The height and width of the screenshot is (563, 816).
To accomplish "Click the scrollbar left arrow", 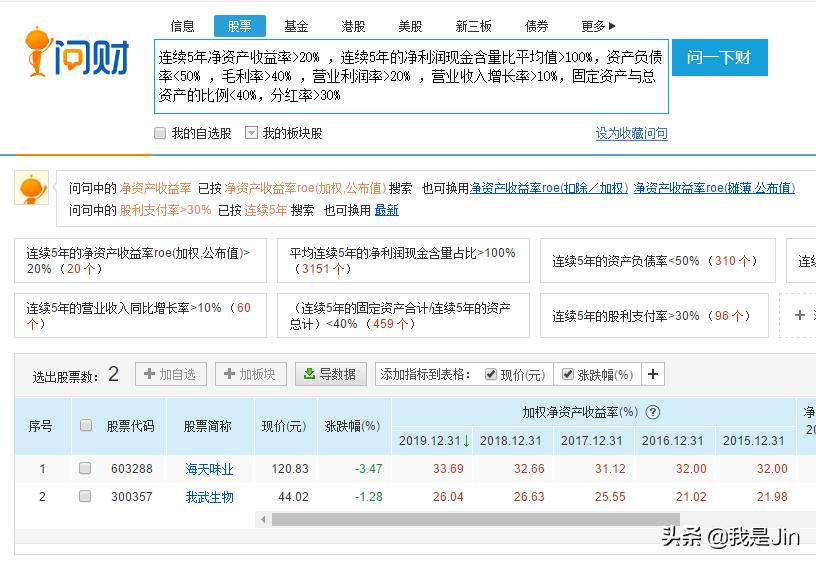I will (263, 519).
